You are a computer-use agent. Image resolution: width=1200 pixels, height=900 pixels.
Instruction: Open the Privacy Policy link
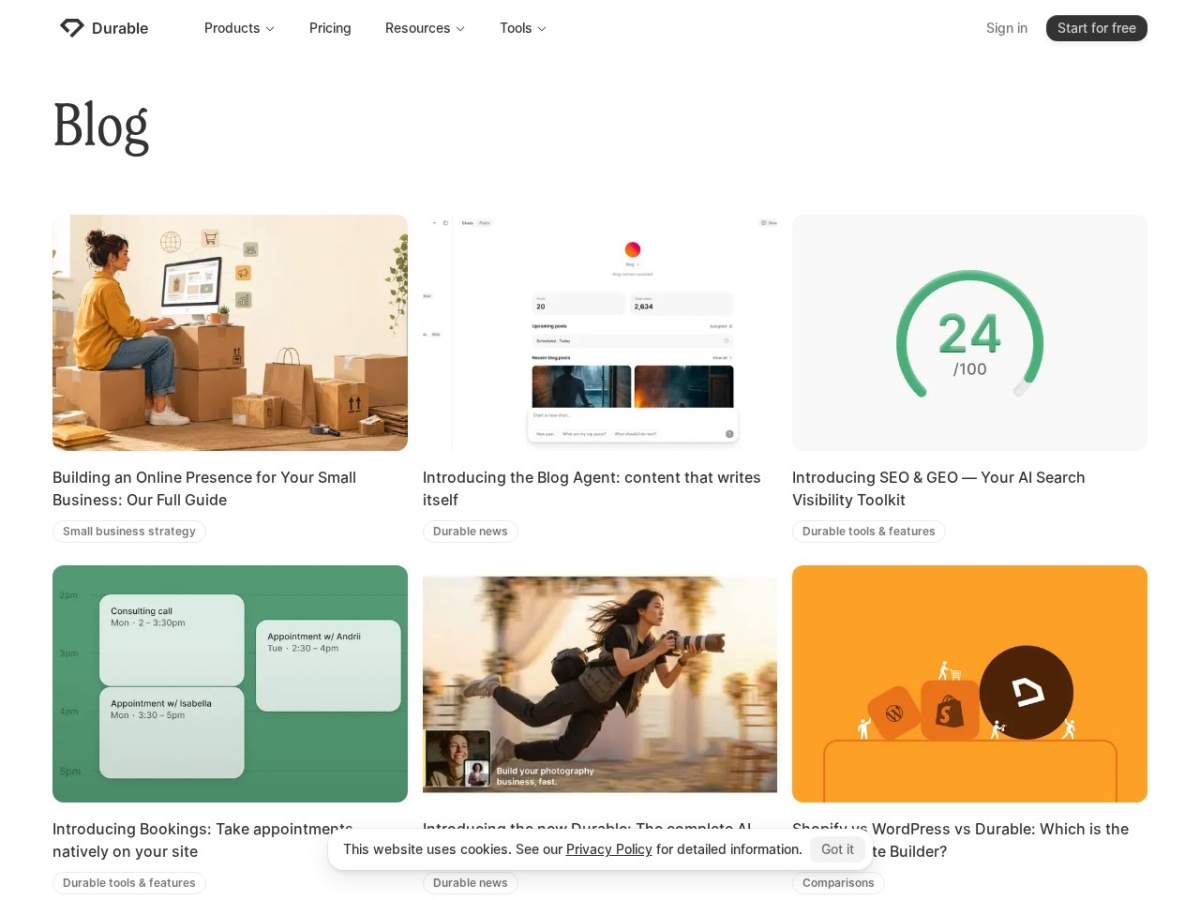pos(609,849)
